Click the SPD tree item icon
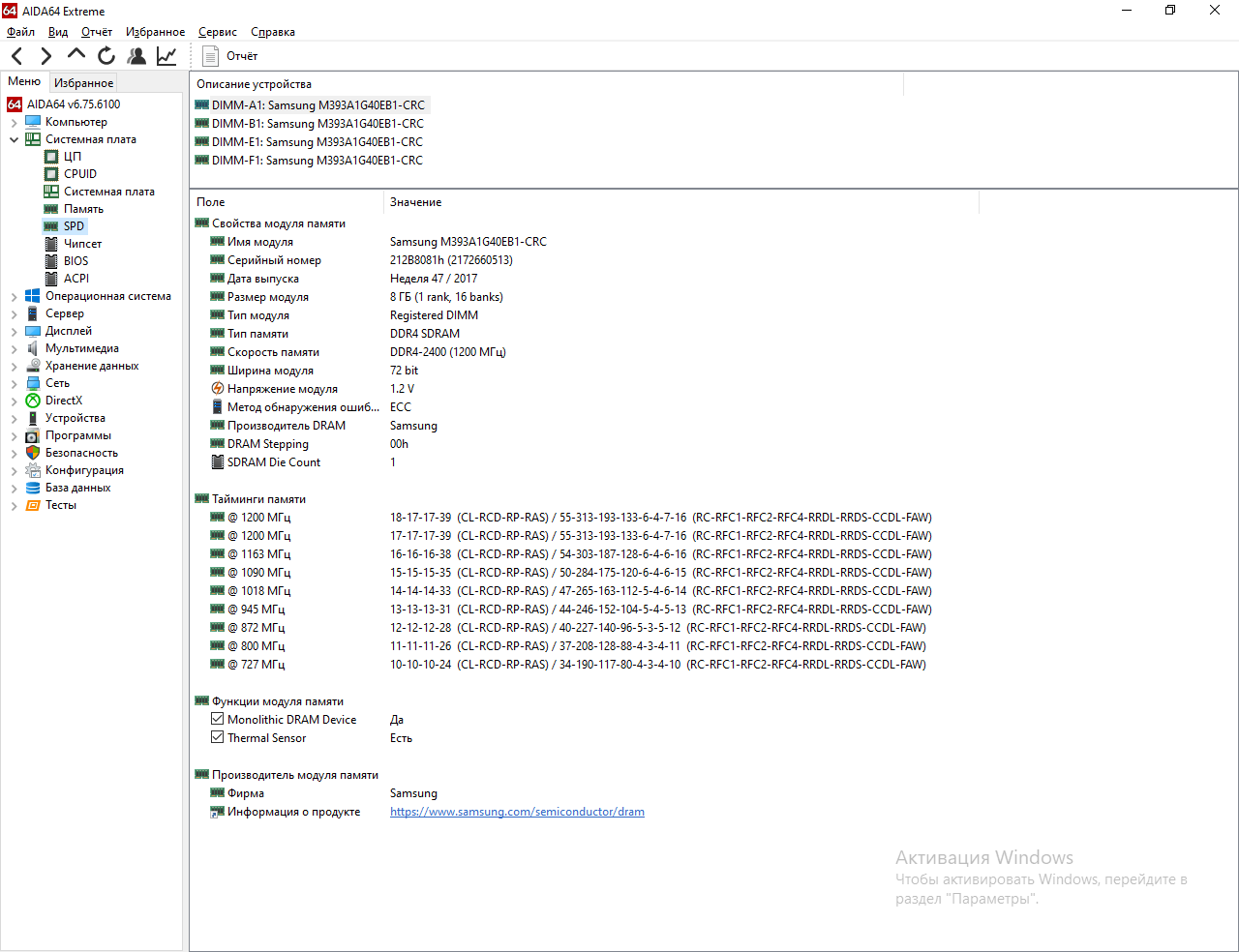This screenshot has height=952, width=1239. click(x=51, y=226)
